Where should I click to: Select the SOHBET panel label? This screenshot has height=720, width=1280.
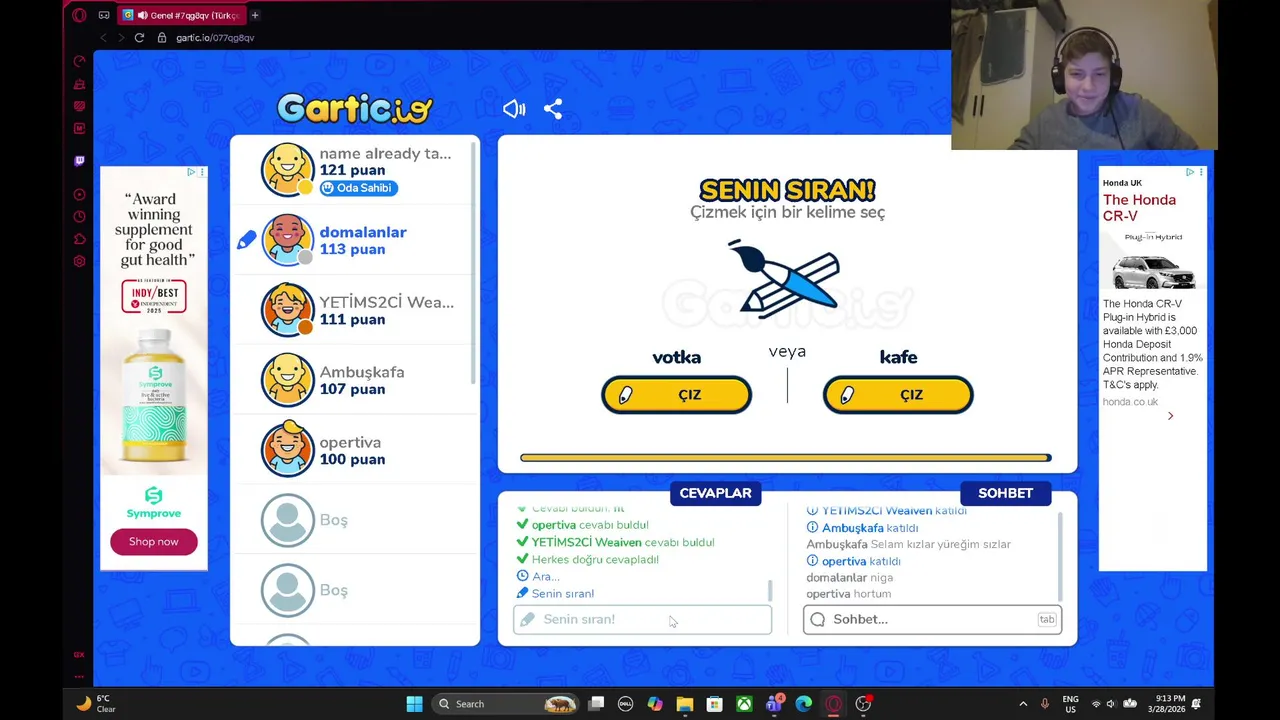[1005, 493]
